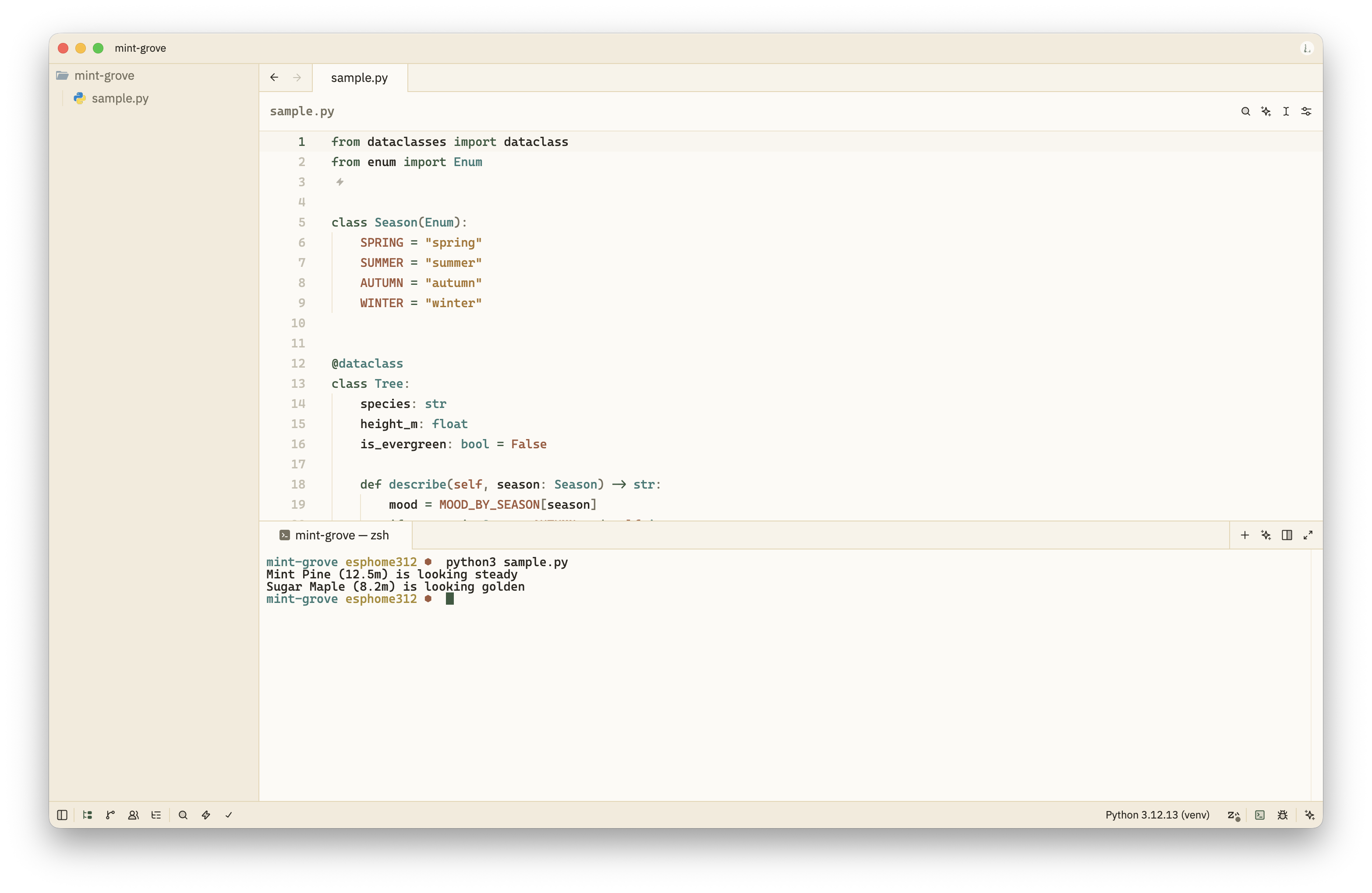The image size is (1372, 893).
Task: Go forward with the right arrow
Action: click(297, 77)
